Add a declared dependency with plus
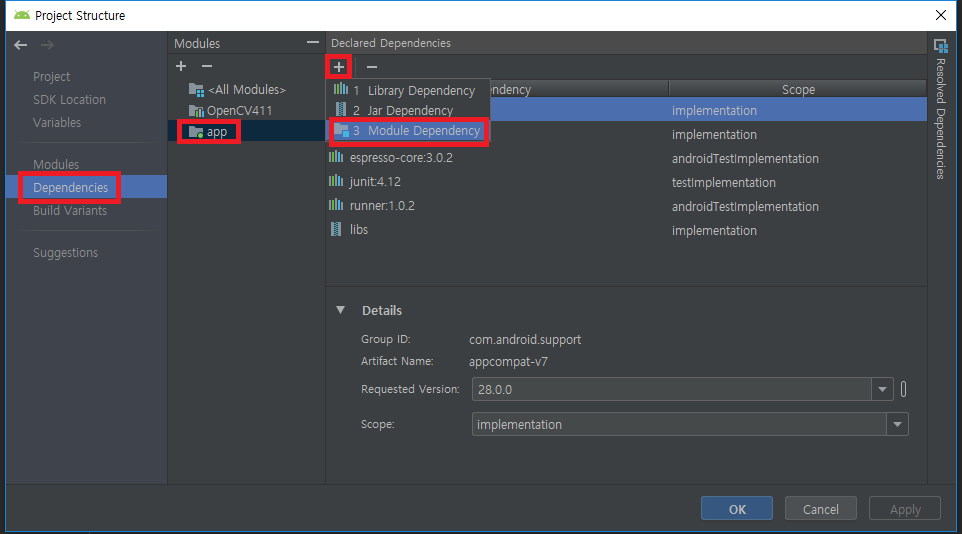Image resolution: width=962 pixels, height=534 pixels. [339, 66]
